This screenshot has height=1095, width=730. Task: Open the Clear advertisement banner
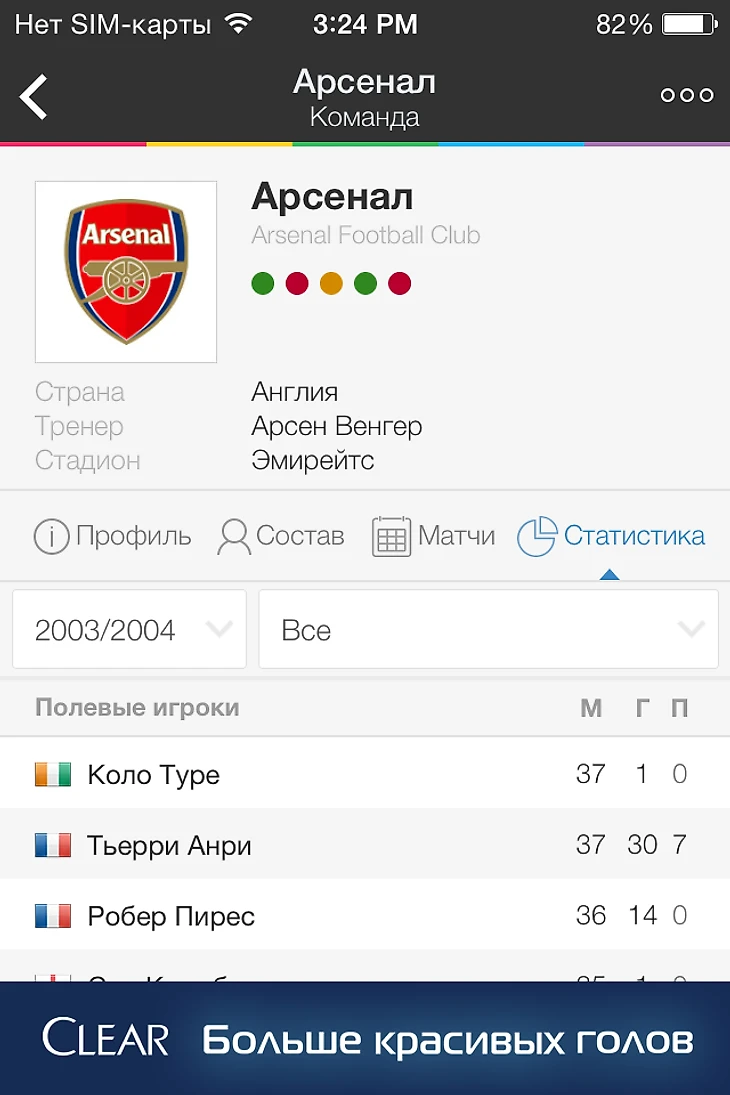click(x=365, y=1039)
